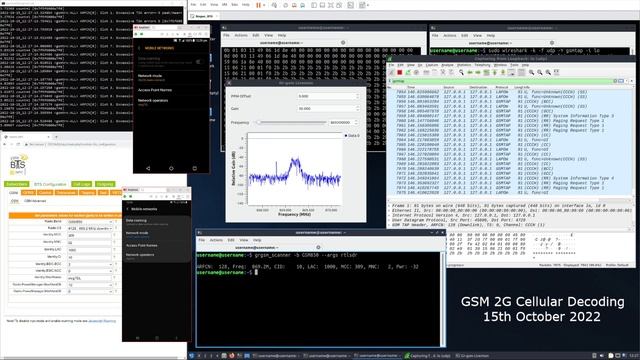Open the Radio.PowerManager.MinAttenDB dropdown
The width and height of the screenshot is (640, 360).
click(x=90, y=291)
